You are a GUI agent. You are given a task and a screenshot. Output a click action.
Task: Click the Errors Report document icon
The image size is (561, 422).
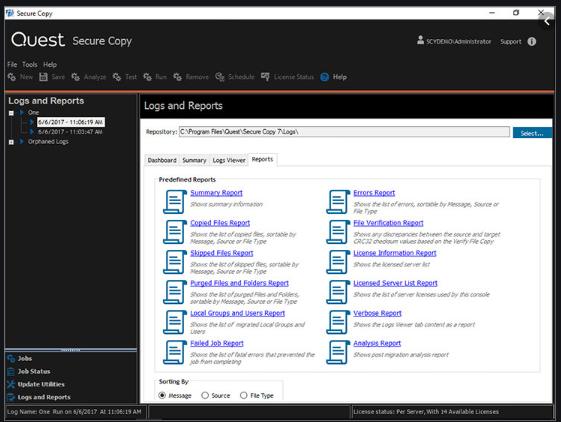click(338, 202)
